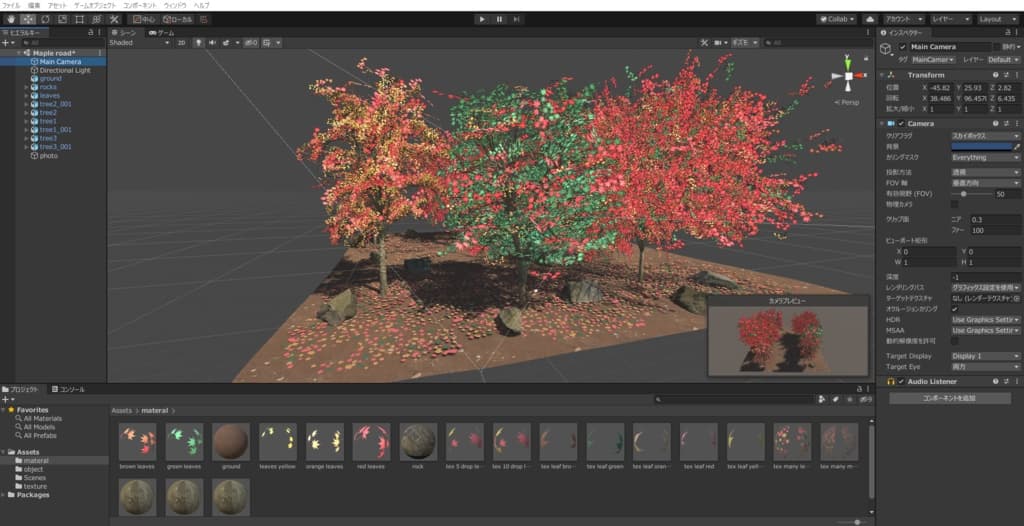Disable the Camera component checkbox
Image resolution: width=1024 pixels, height=526 pixels.
pyautogui.click(x=901, y=123)
